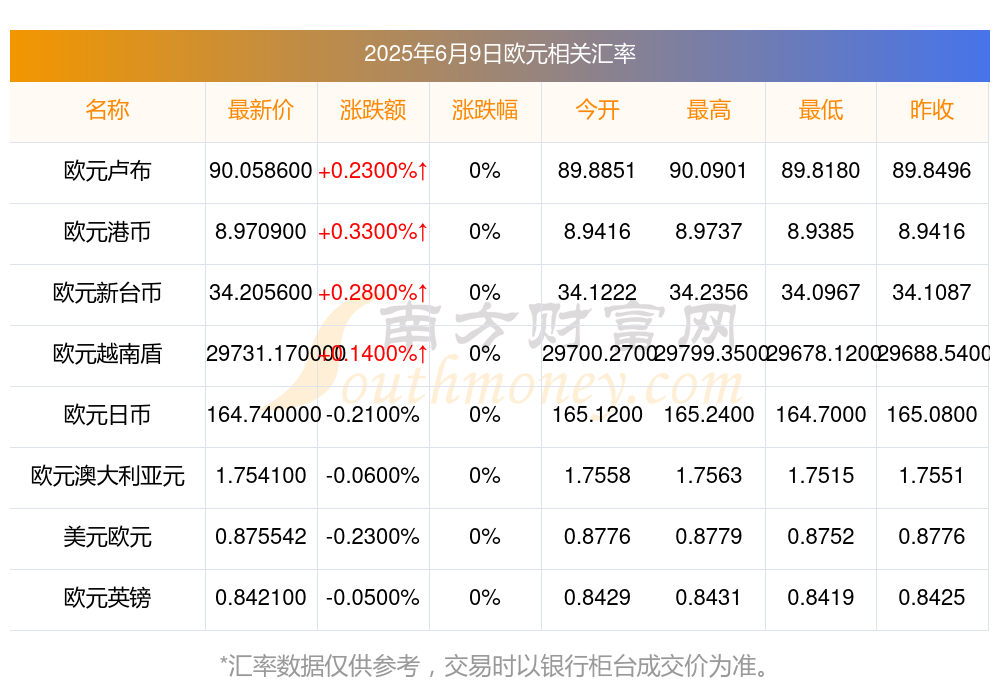Click the 今开 column header
This screenshot has height=698, width=1000.
(x=597, y=110)
